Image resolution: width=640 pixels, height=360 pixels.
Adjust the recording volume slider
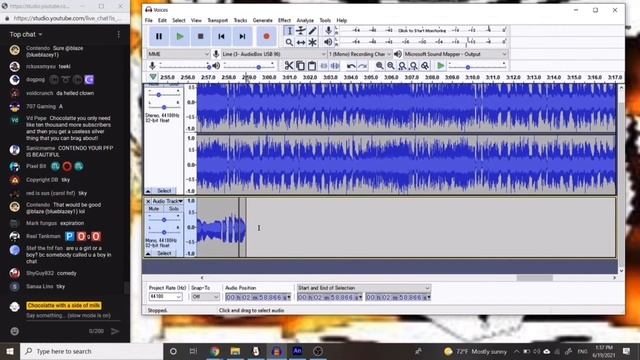[185, 66]
